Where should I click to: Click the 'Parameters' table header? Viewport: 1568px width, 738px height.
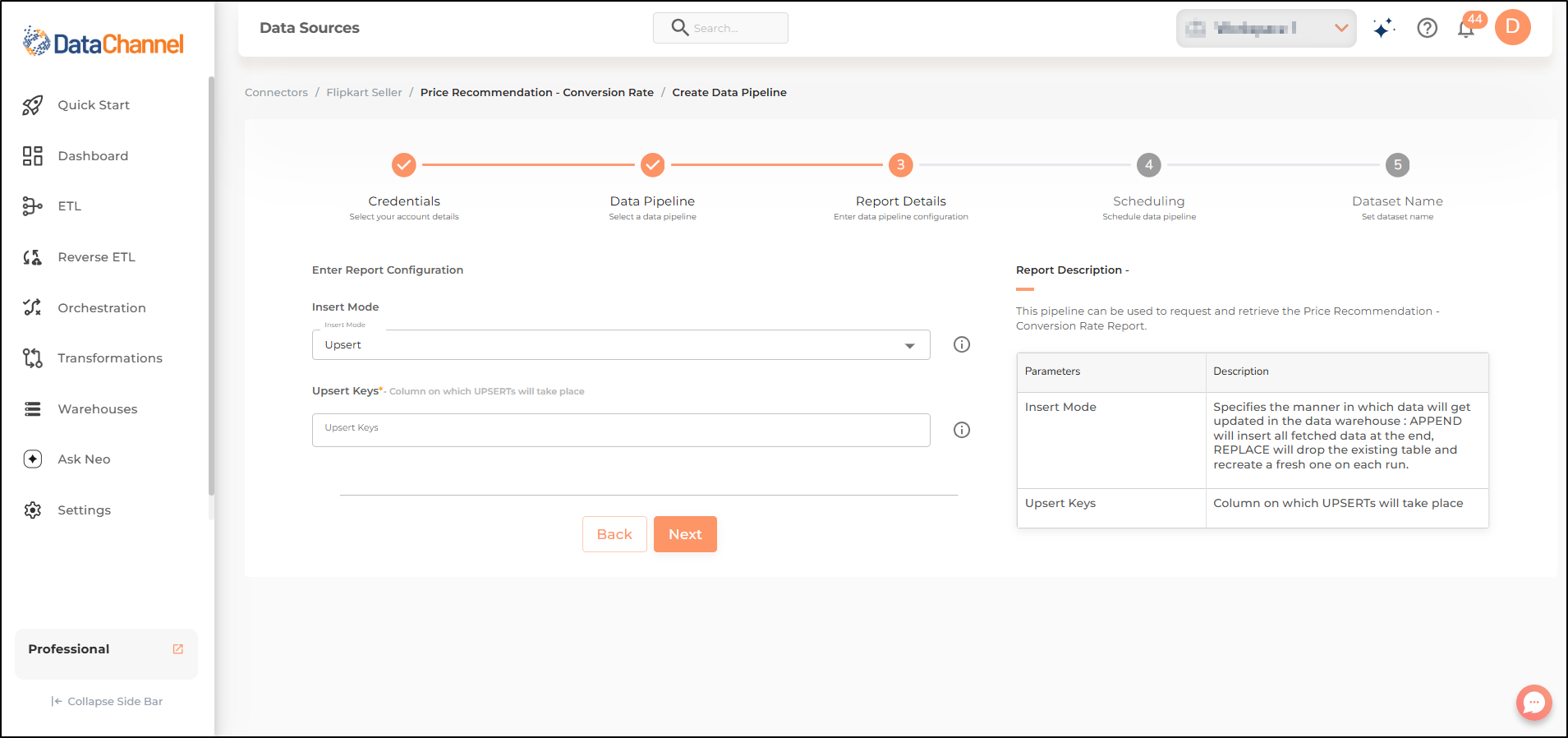(1111, 372)
